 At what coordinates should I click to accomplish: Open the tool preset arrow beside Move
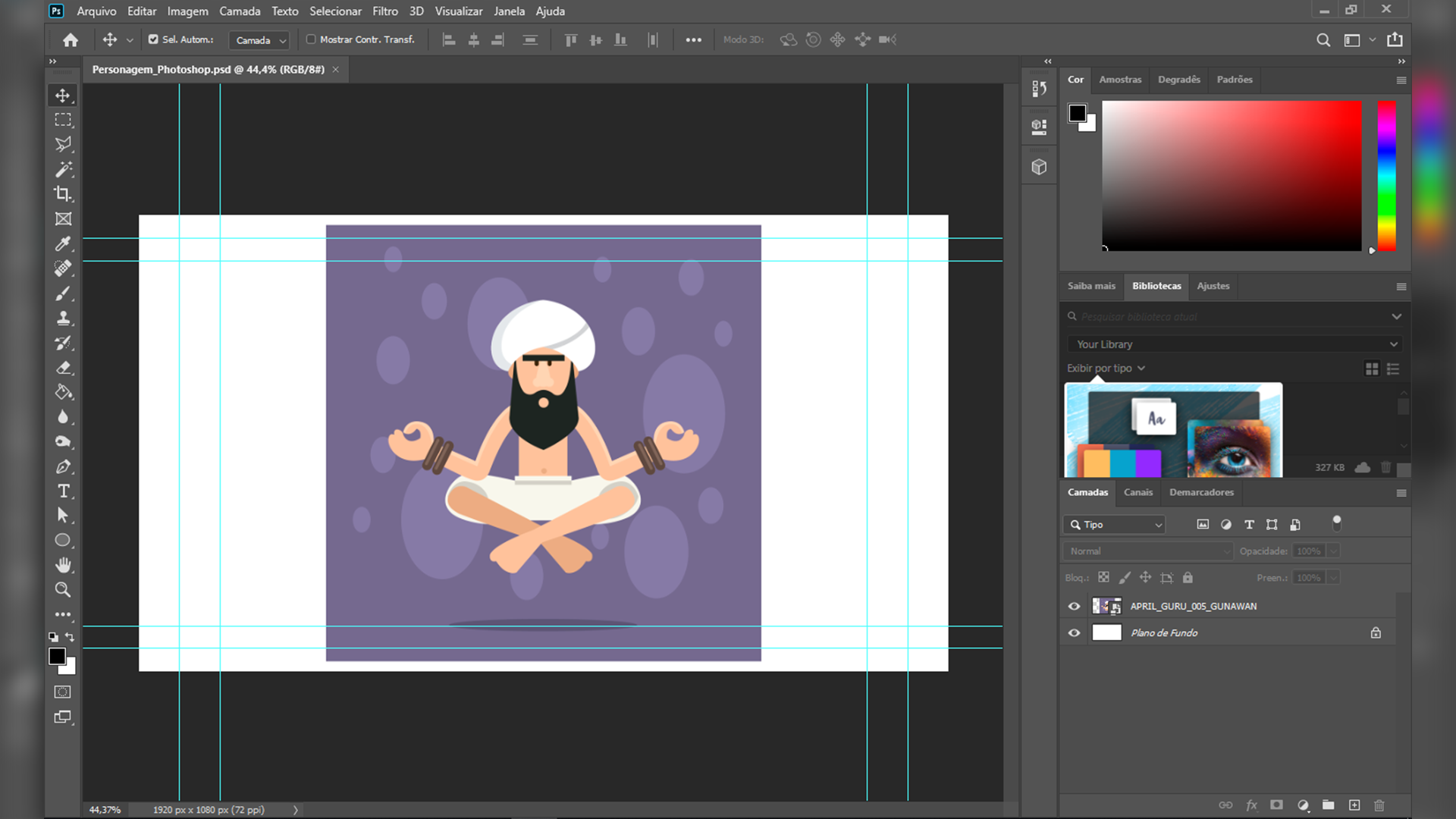point(130,40)
